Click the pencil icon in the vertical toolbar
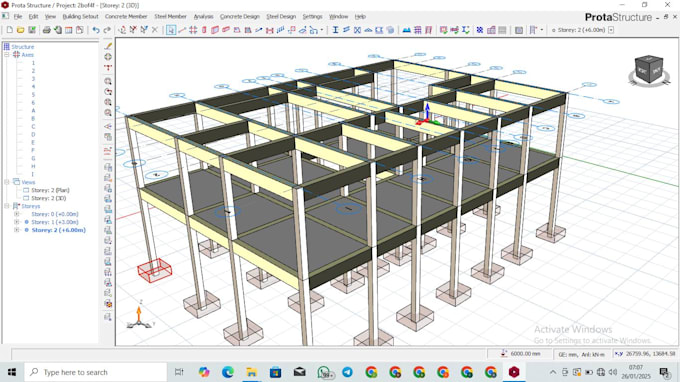Screen dimensions: 680x382 coord(108,46)
